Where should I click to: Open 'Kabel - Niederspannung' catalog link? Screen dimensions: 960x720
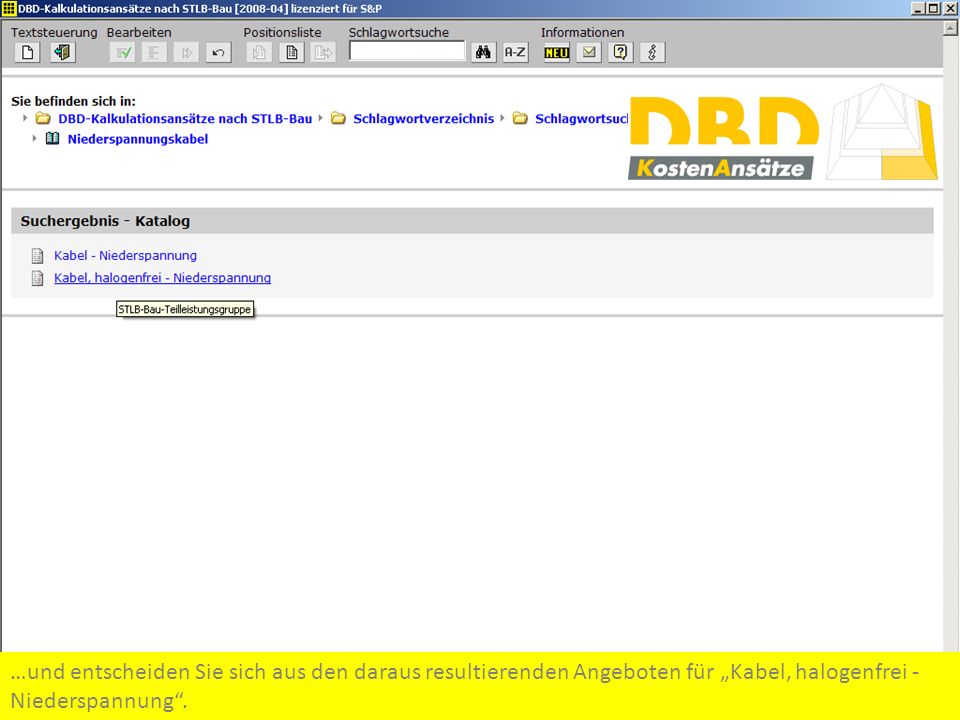(126, 255)
